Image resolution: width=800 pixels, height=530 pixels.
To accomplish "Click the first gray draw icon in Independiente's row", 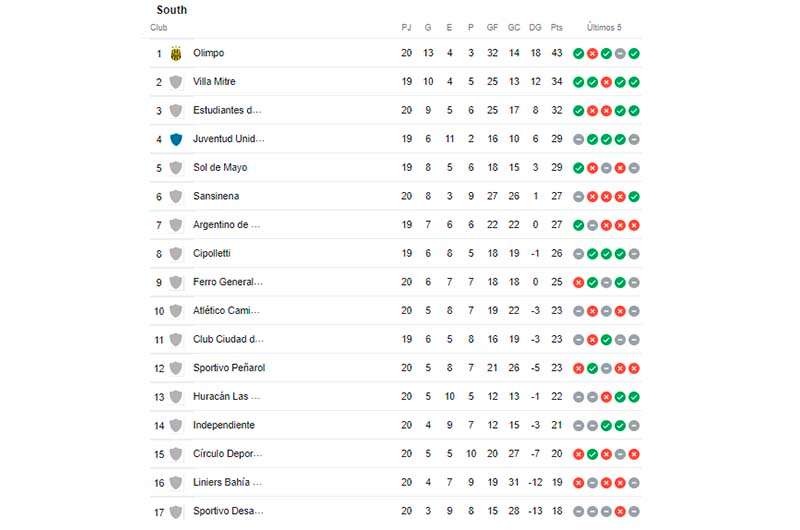I will (579, 425).
